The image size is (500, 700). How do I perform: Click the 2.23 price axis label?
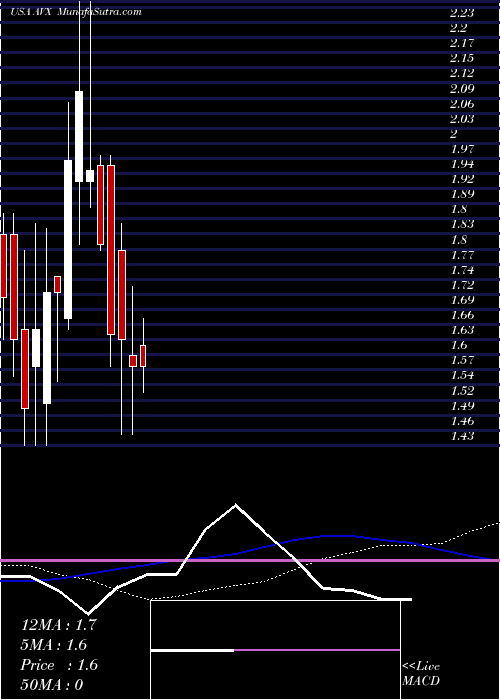click(462, 13)
